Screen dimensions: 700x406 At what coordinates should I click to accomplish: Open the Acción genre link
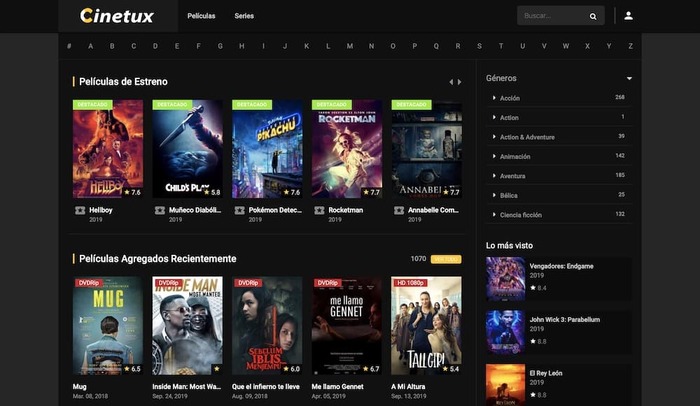tap(510, 98)
